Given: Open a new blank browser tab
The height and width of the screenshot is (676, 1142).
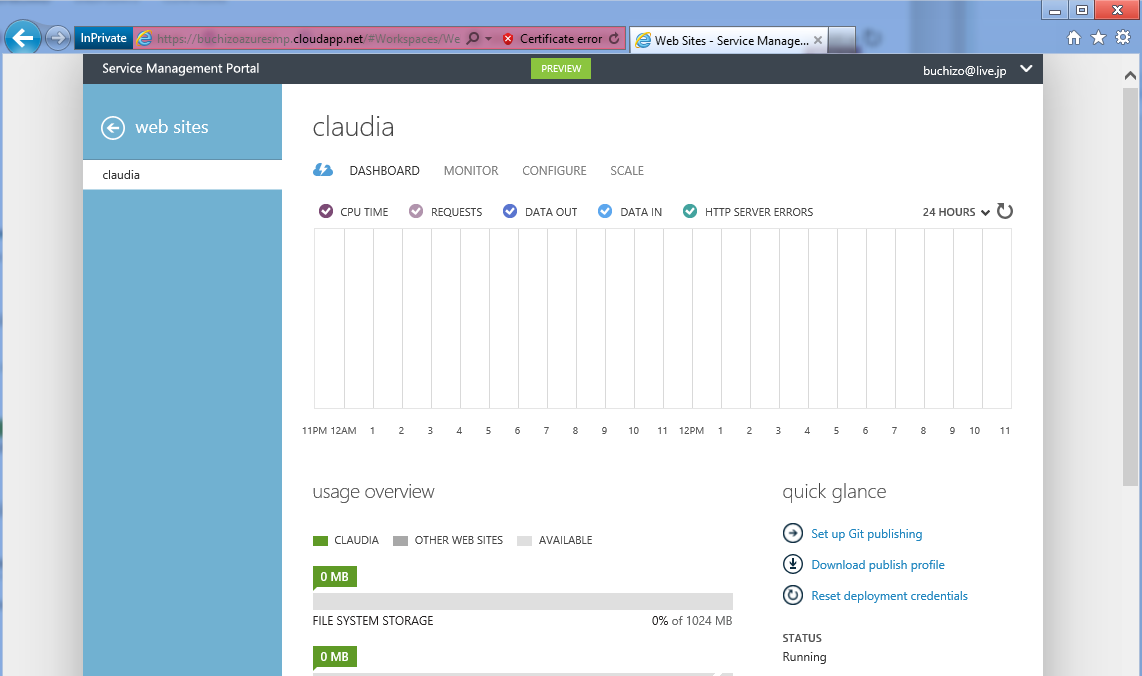Looking at the screenshot, I should pos(841,39).
